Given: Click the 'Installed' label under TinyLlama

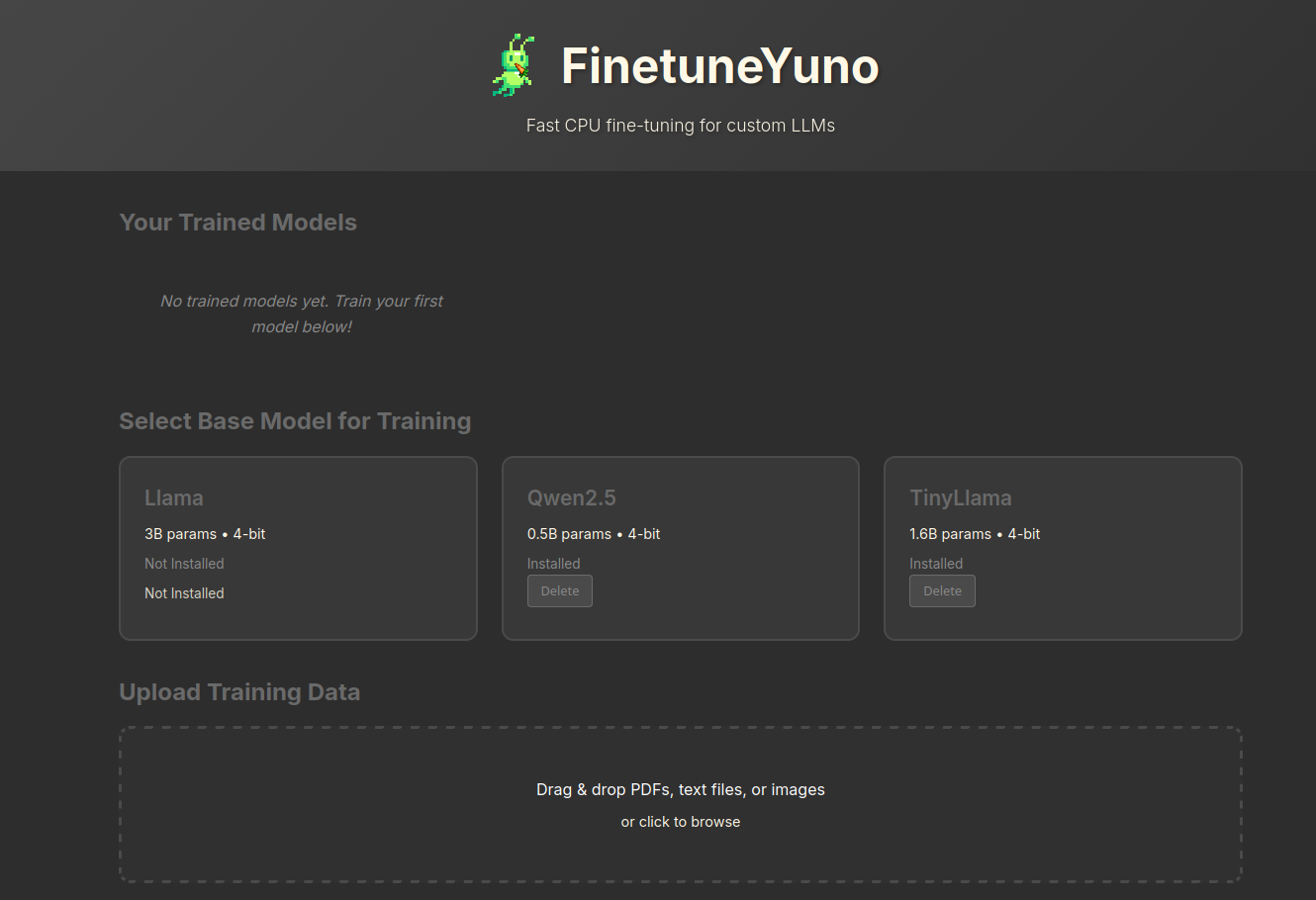Looking at the screenshot, I should tap(935, 563).
